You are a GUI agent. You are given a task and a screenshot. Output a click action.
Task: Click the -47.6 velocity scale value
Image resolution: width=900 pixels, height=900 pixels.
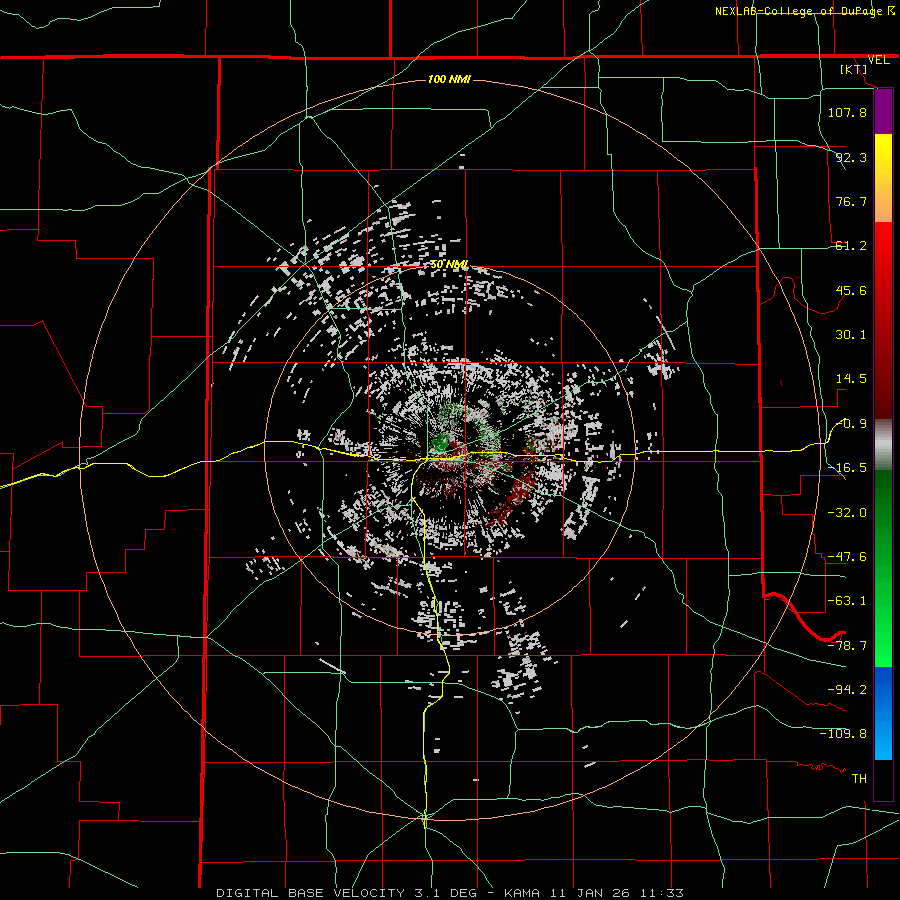click(847, 557)
